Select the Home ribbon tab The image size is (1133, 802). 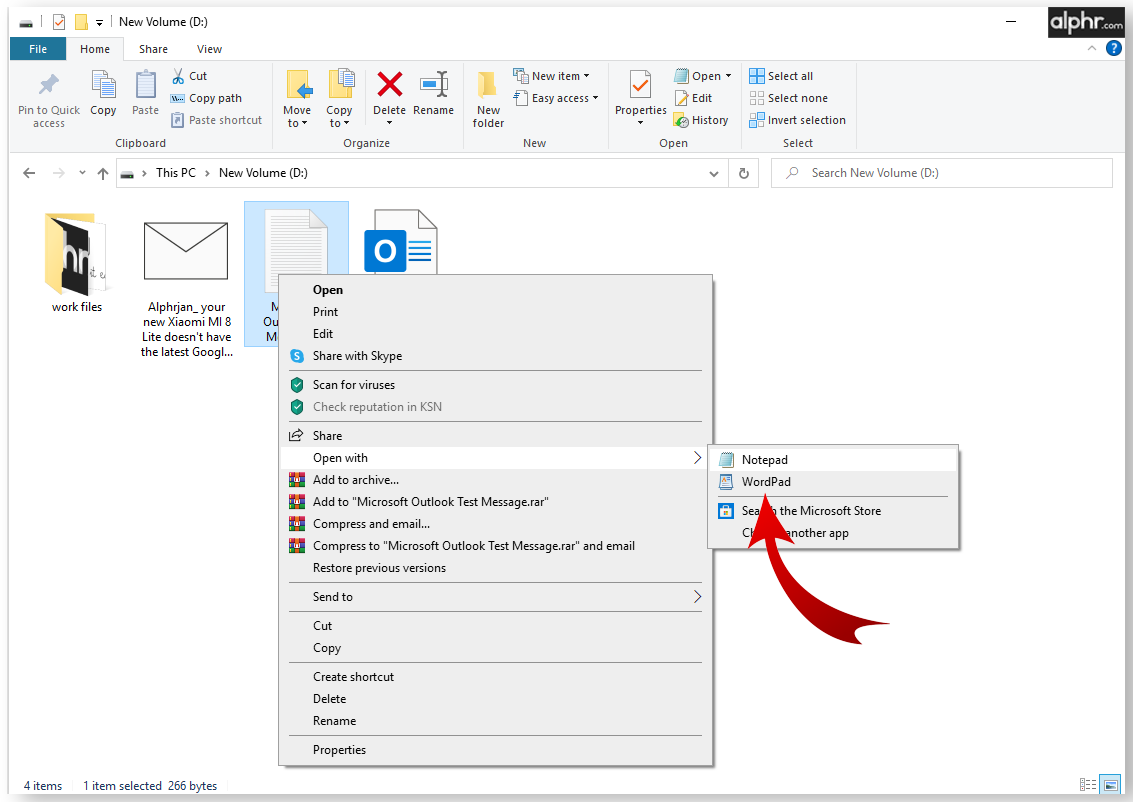[95, 49]
